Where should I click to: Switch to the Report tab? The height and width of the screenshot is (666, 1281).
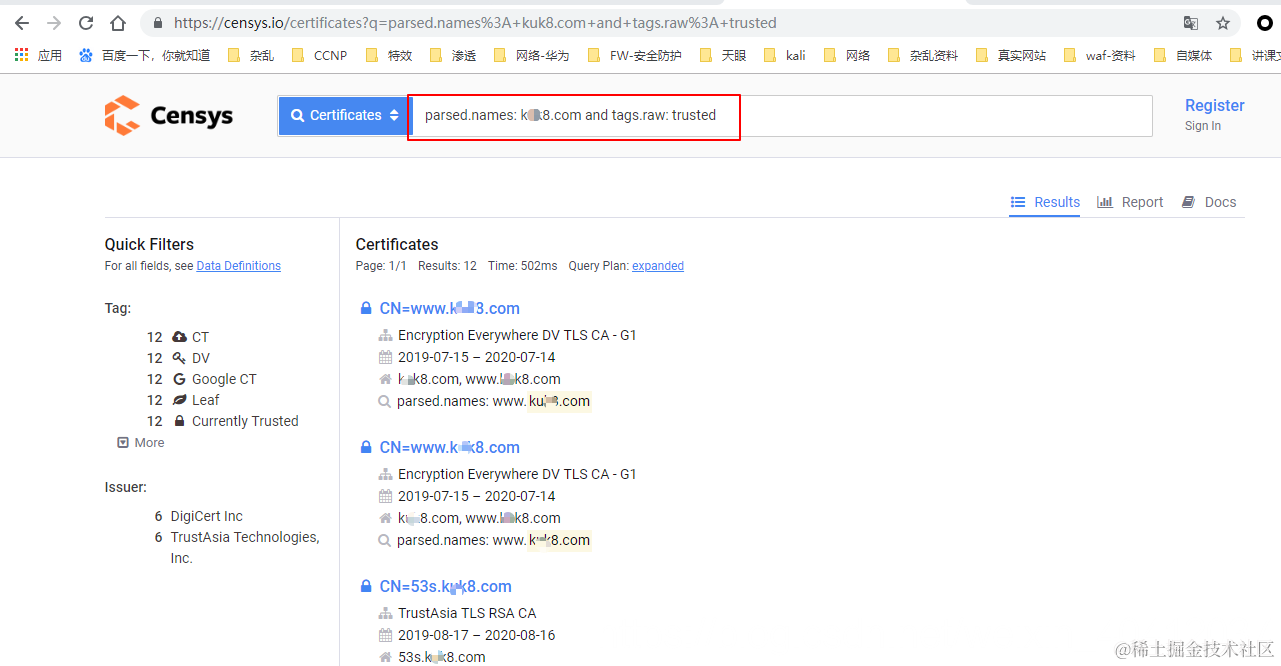(x=1130, y=202)
